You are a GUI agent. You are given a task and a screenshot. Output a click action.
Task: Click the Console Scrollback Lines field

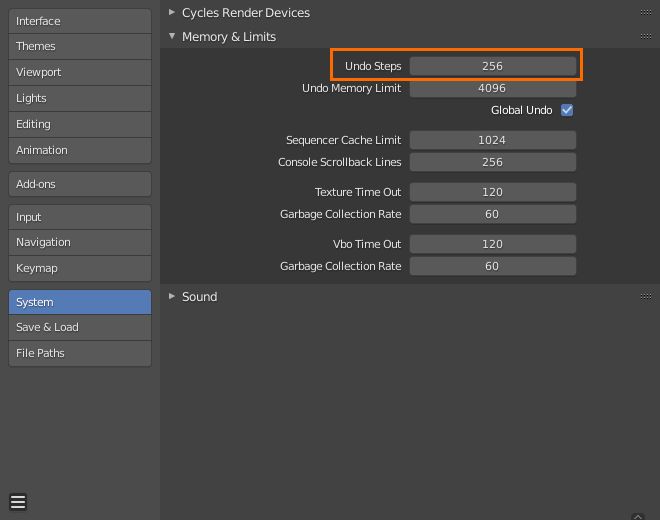(x=492, y=162)
